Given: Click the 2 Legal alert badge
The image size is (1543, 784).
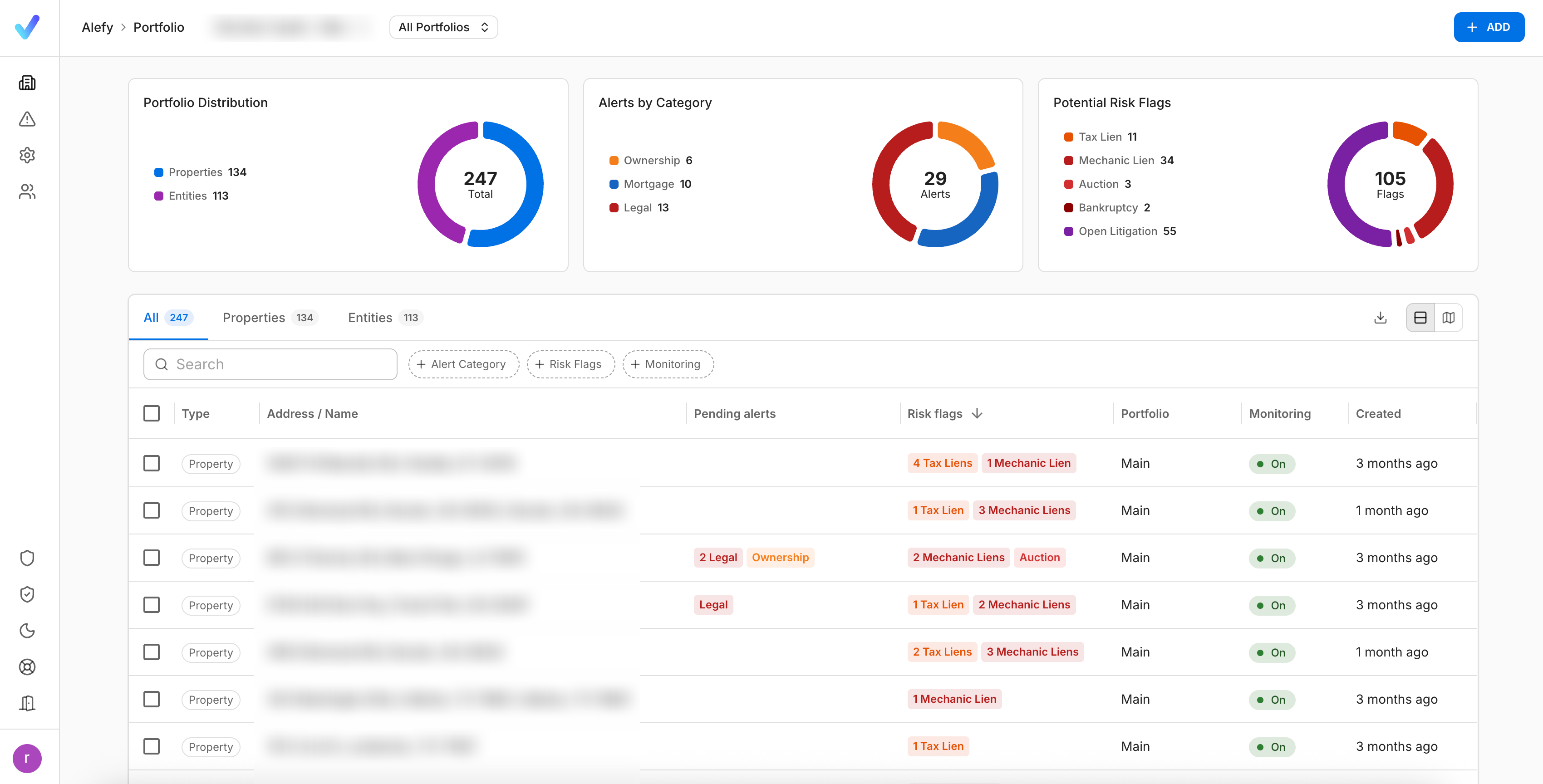Looking at the screenshot, I should point(717,558).
